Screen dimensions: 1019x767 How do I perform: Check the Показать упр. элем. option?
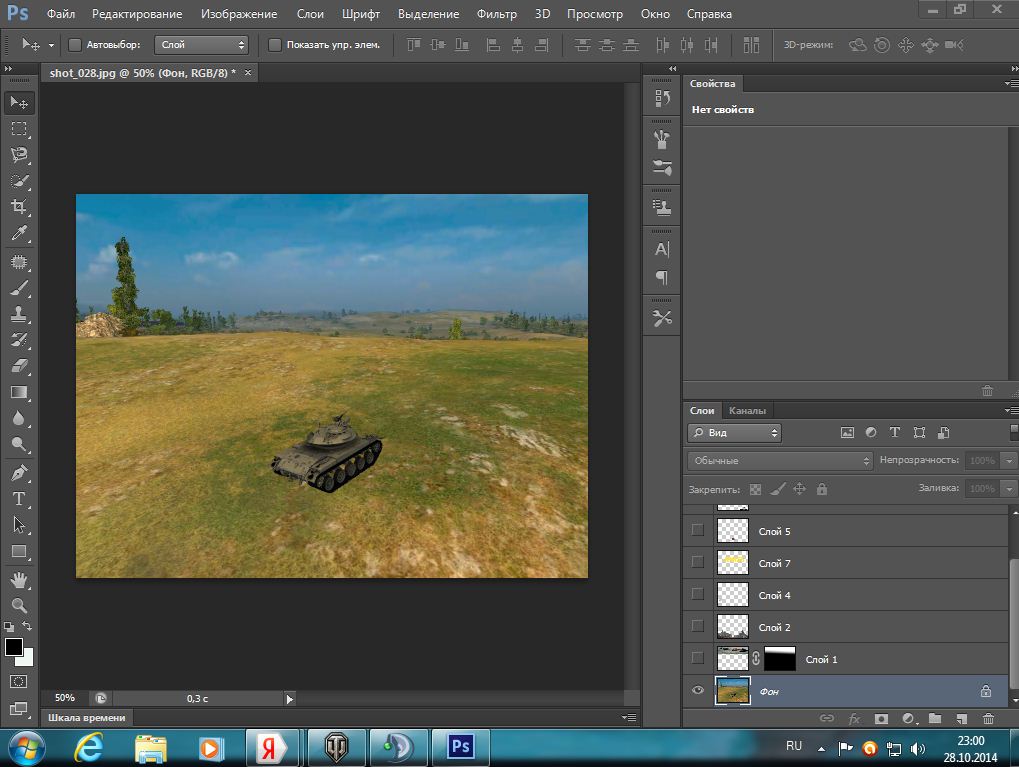tap(275, 45)
